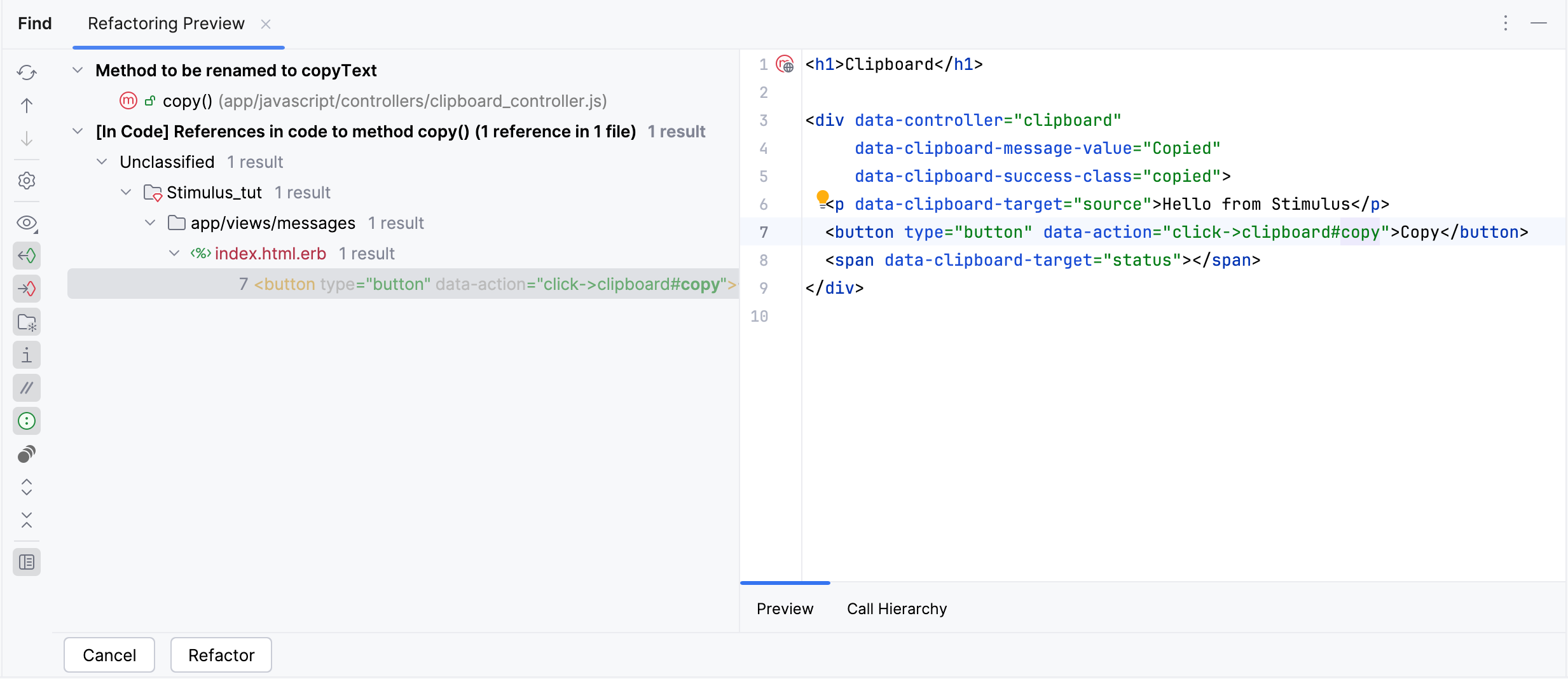The height and width of the screenshot is (679, 1568).
Task: Click the Rerun refresh icon in sidebar
Action: (x=27, y=72)
